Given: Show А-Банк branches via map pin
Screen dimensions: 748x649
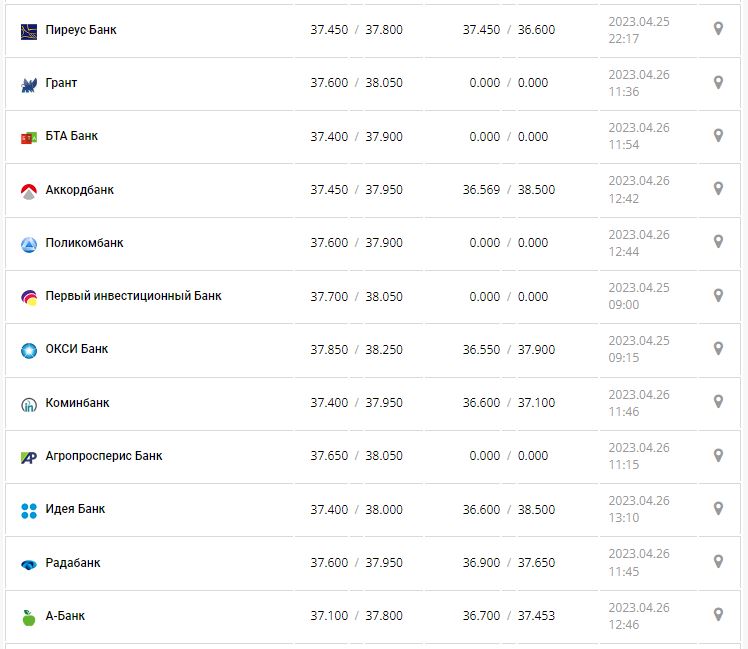Looking at the screenshot, I should (718, 615).
